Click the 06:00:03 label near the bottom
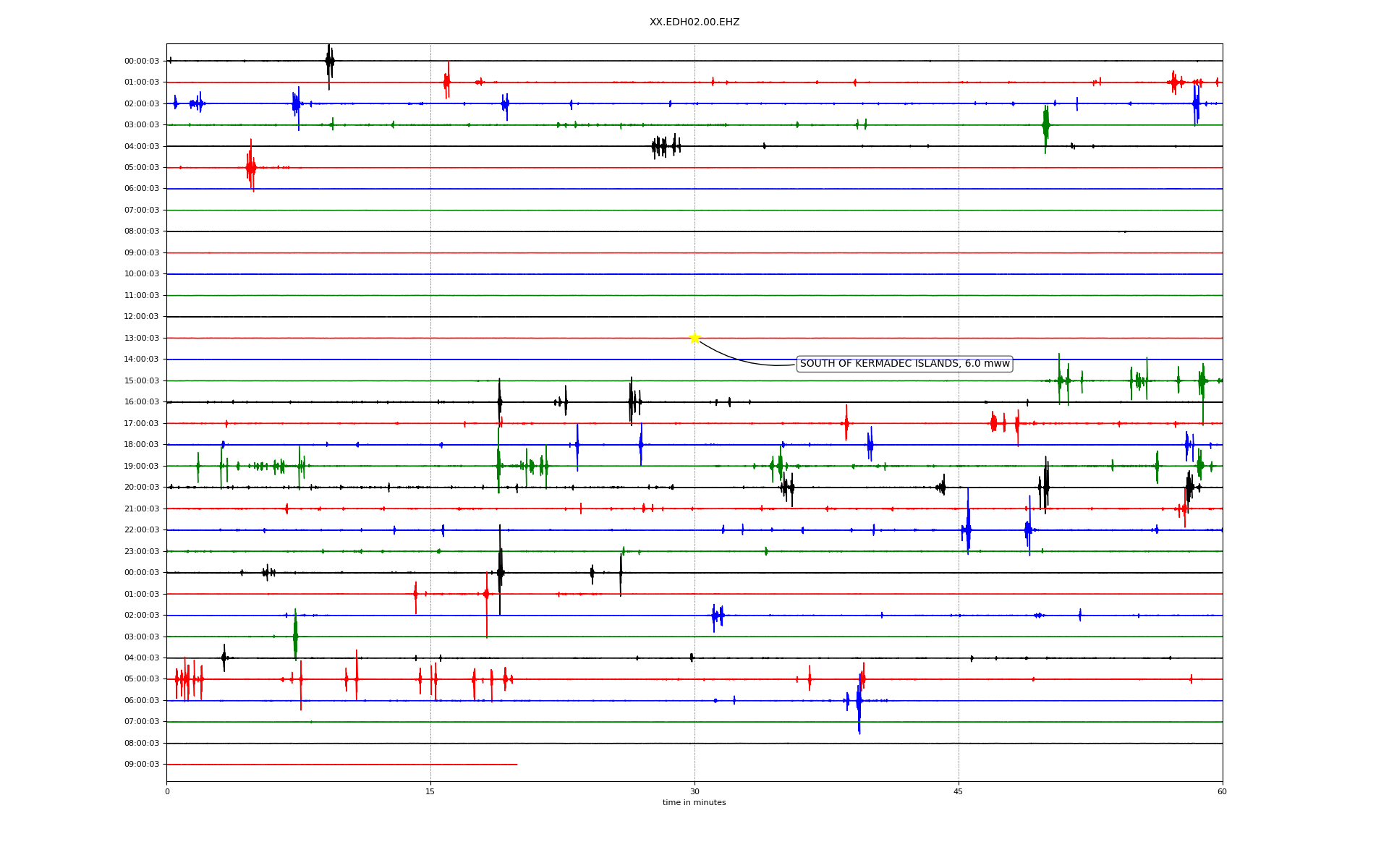The height and width of the screenshot is (868, 1389). click(142, 701)
